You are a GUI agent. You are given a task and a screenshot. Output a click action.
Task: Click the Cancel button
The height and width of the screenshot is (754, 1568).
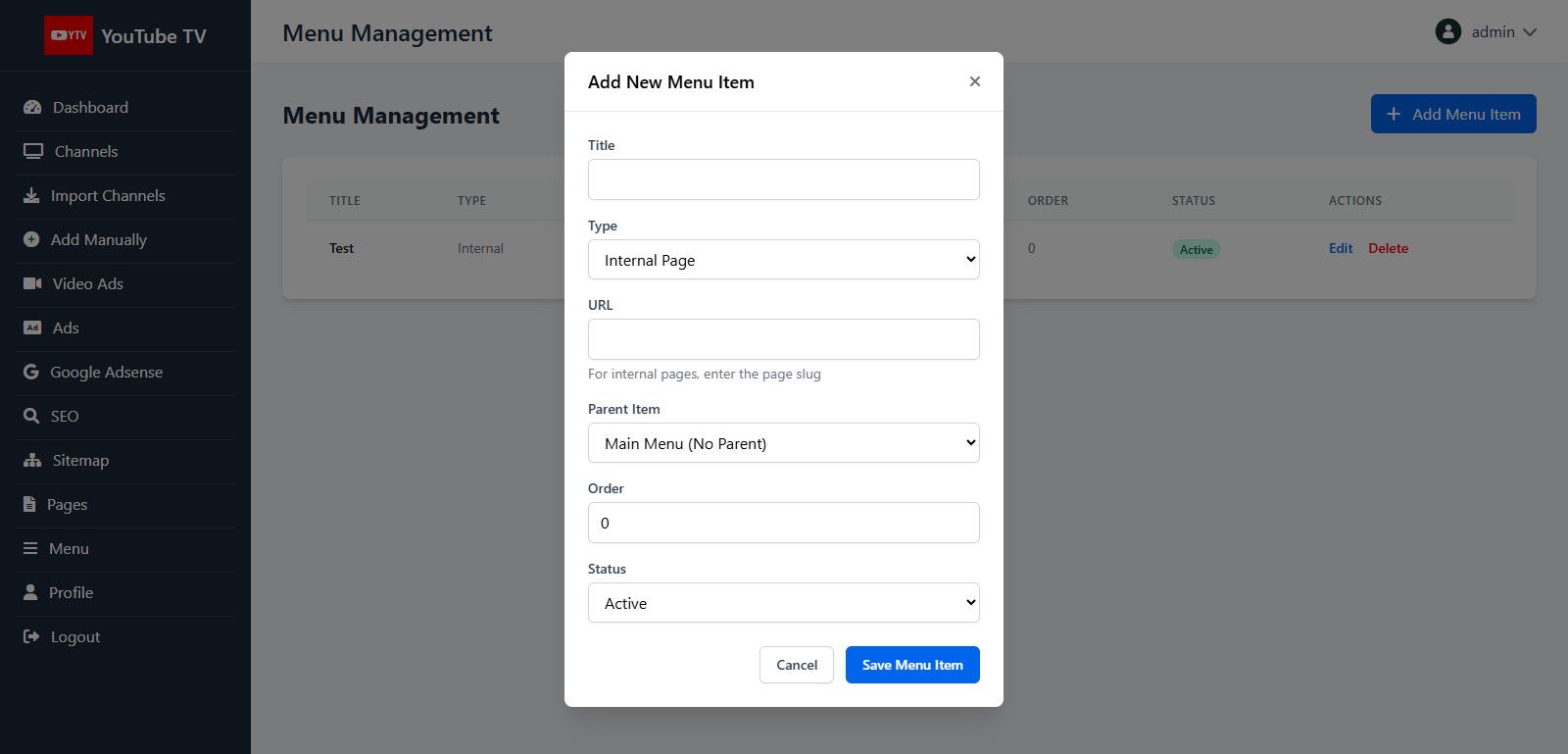point(796,665)
